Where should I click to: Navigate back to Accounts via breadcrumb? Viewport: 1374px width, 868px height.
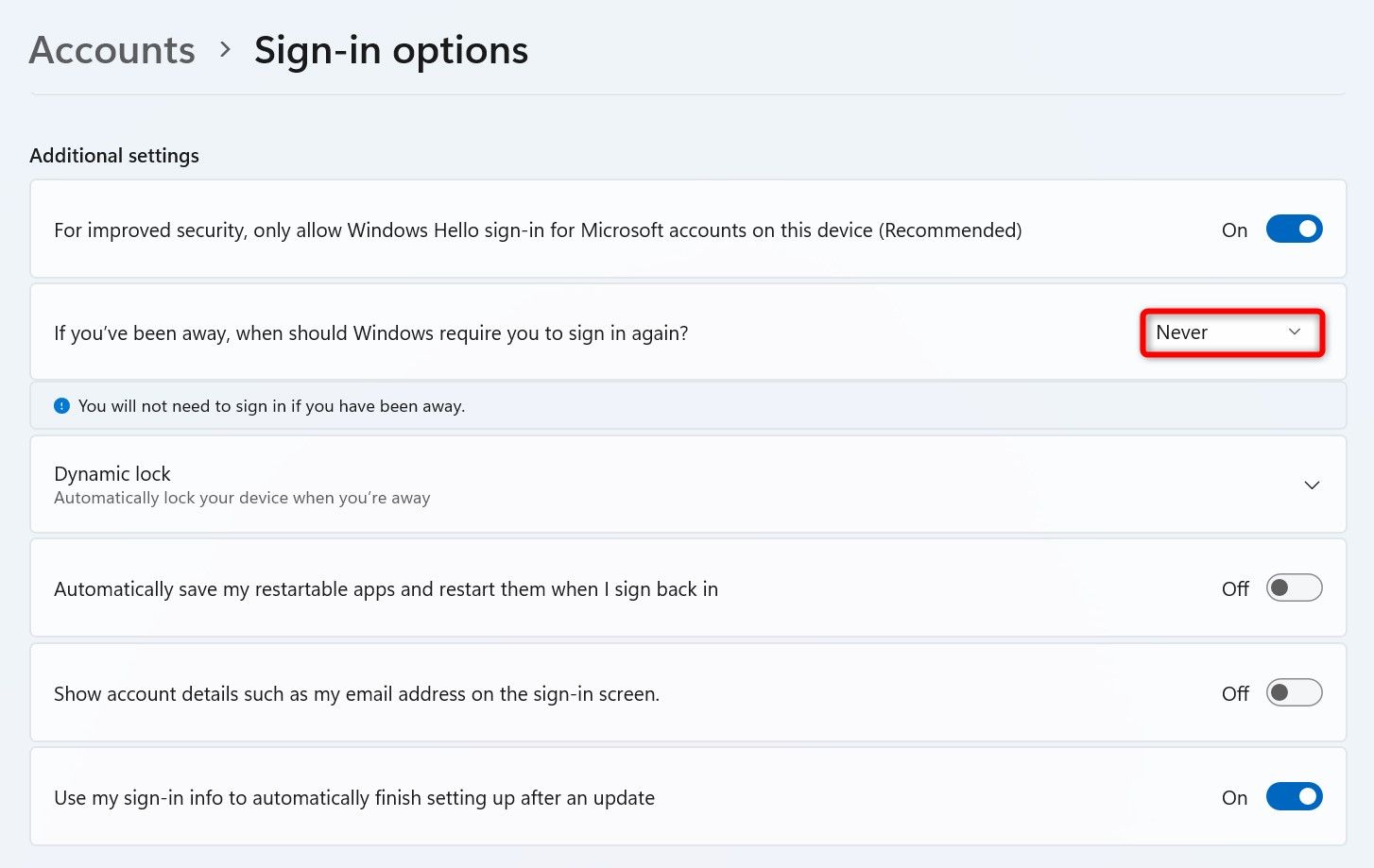coord(112,49)
